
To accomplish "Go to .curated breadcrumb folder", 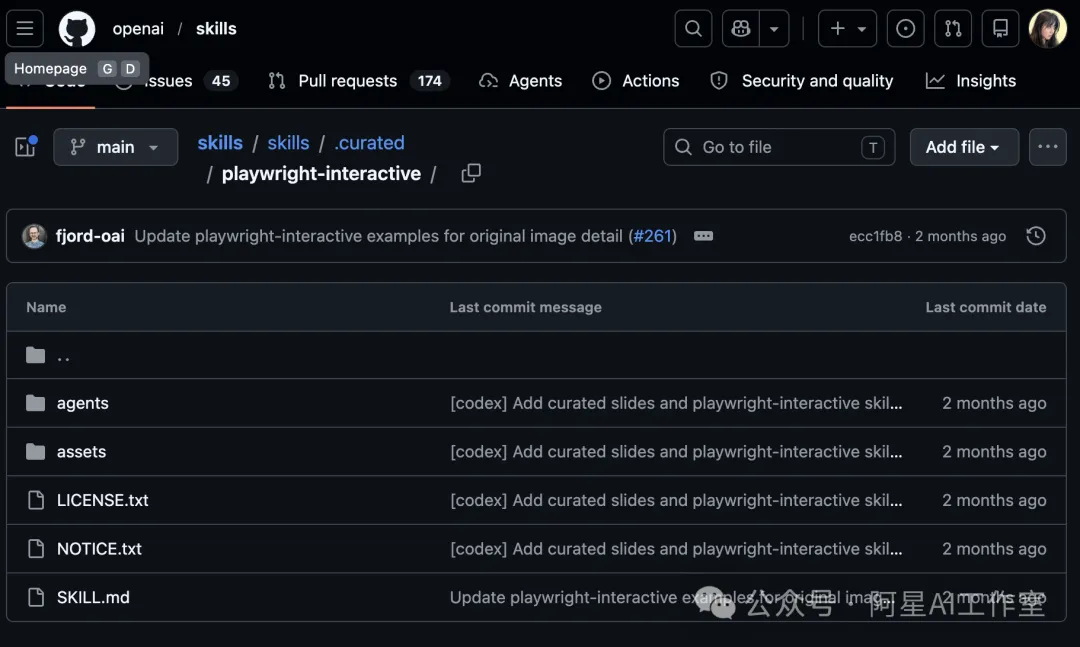I will click(x=369, y=143).
